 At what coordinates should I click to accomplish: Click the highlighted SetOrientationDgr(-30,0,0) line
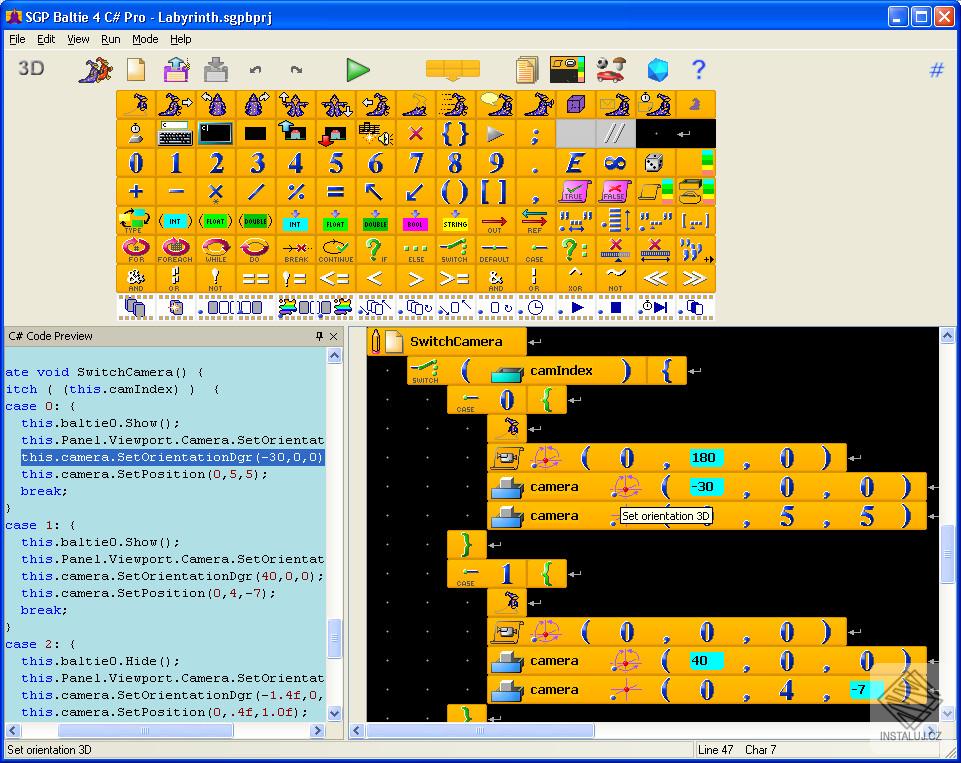coord(172,457)
